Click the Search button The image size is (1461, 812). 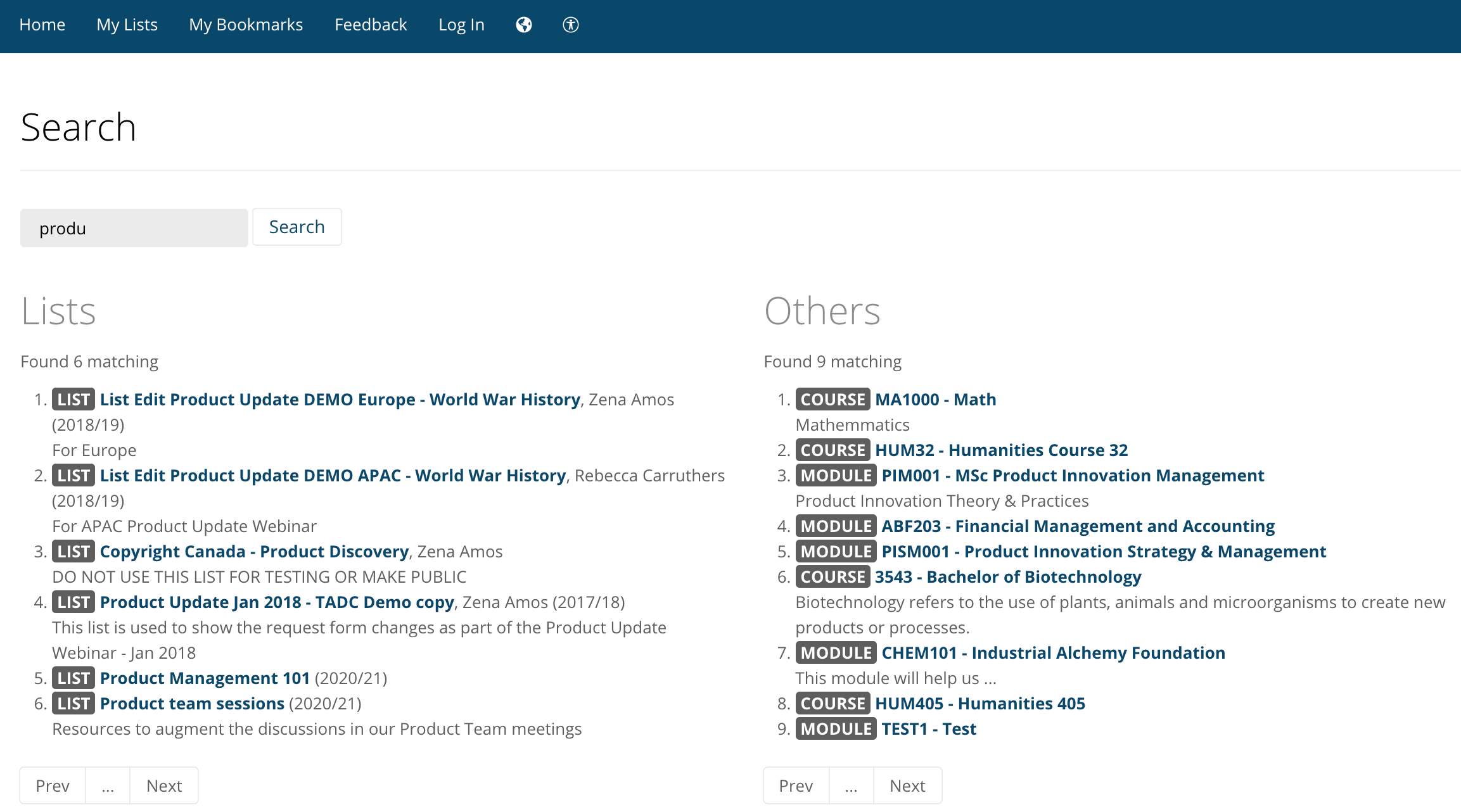(x=297, y=227)
